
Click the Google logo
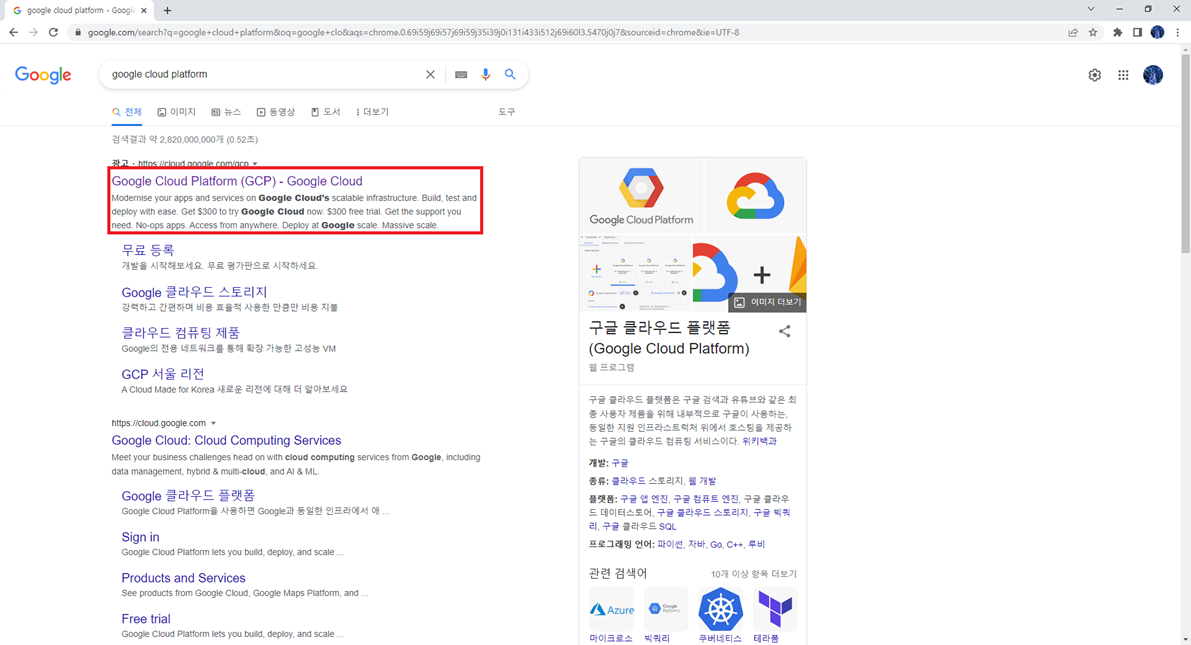click(43, 74)
